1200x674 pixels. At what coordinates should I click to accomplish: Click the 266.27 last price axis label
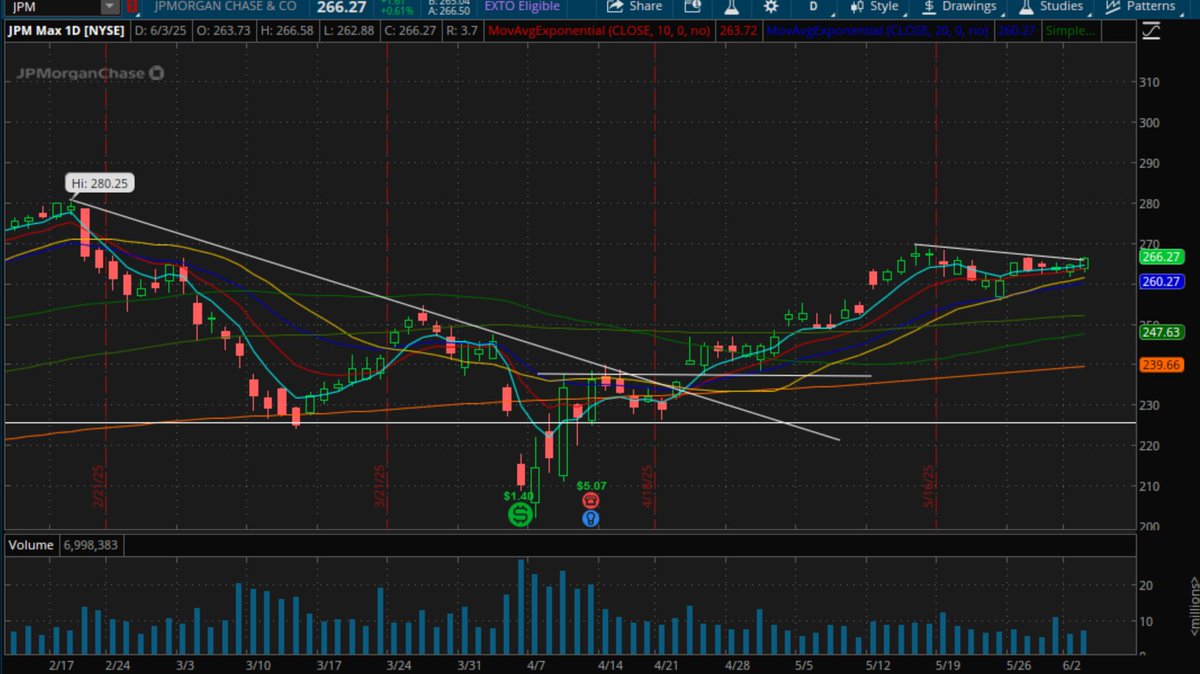coord(1160,256)
